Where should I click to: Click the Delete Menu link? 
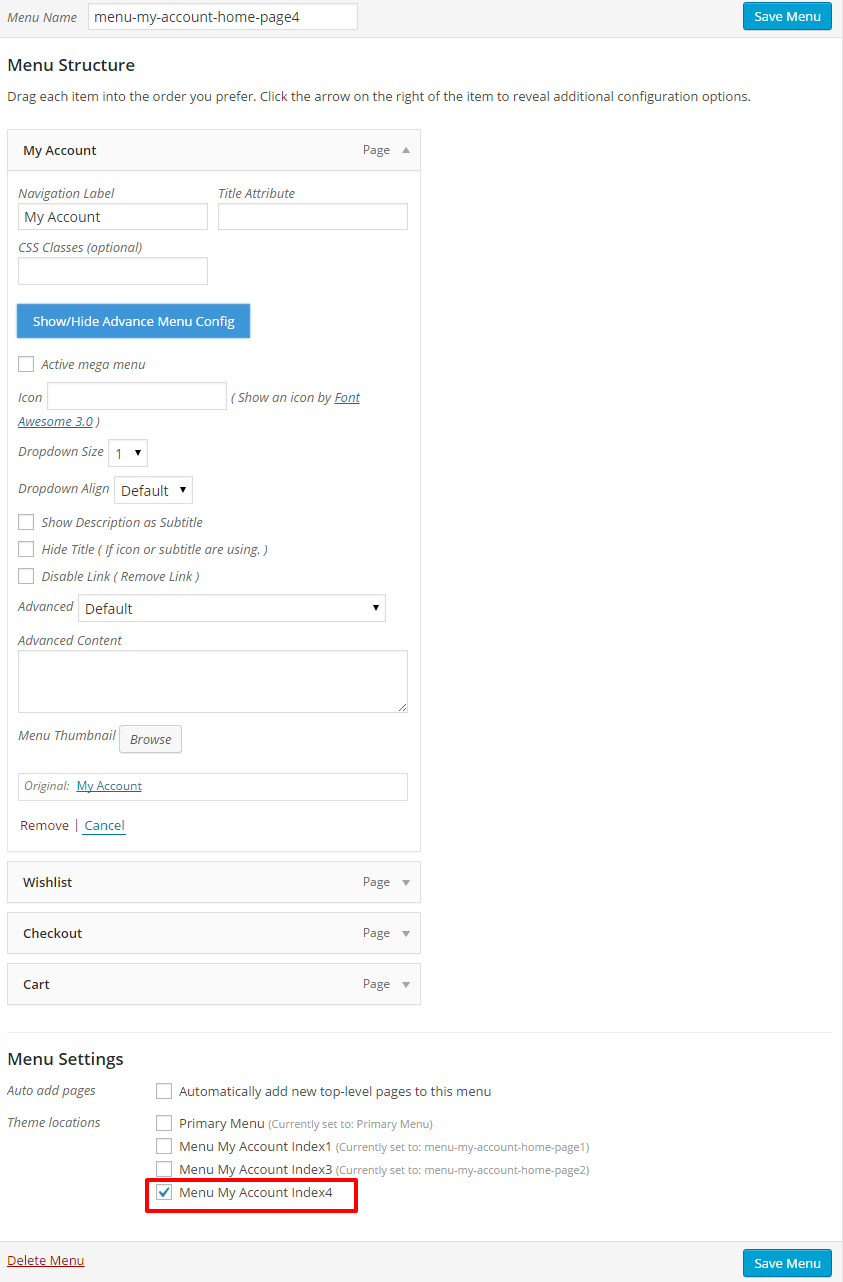coord(46,1260)
